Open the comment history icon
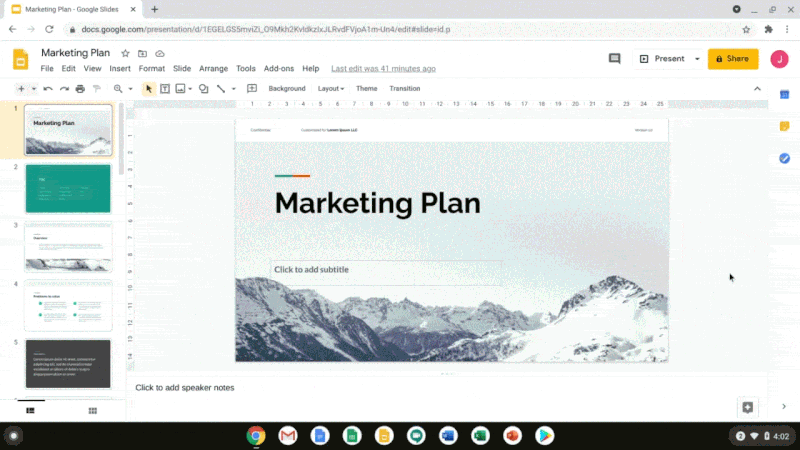The height and width of the screenshot is (450, 800). tap(614, 59)
